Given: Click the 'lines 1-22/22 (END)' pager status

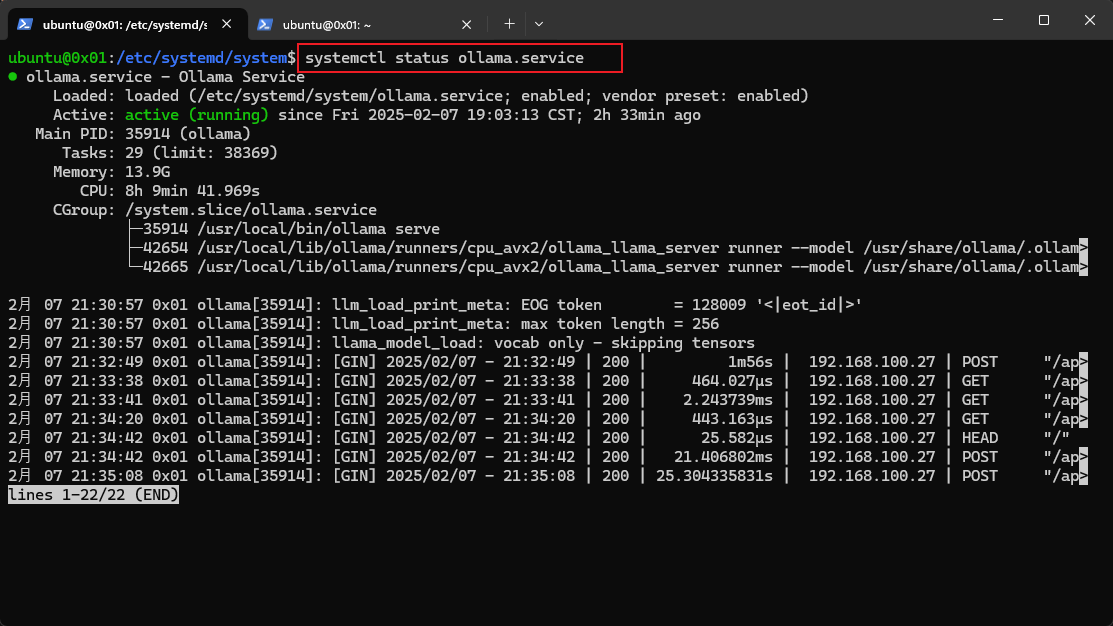Looking at the screenshot, I should click(x=93, y=495).
